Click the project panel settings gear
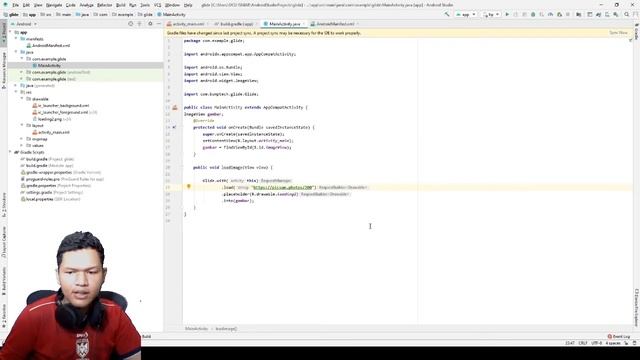The height and width of the screenshot is (360, 640). pos(150,24)
